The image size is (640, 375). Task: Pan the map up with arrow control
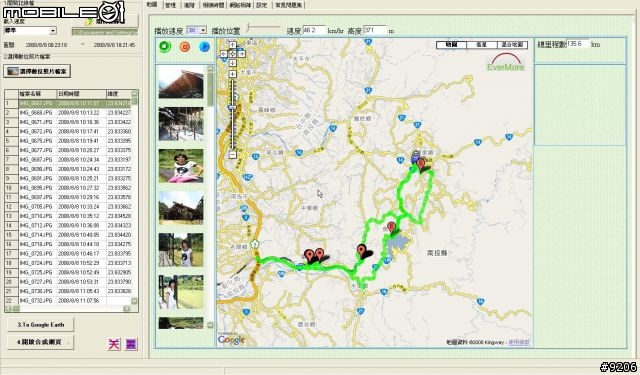click(x=233, y=45)
